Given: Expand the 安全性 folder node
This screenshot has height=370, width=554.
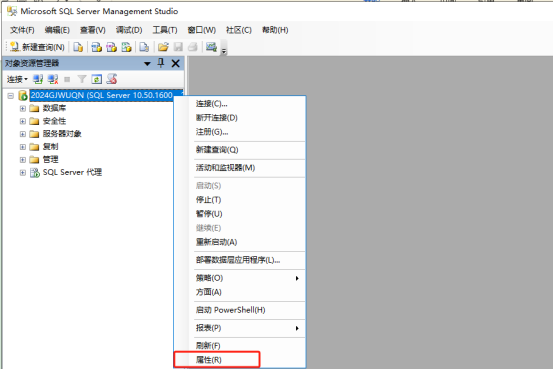Looking at the screenshot, I should click(x=23, y=121).
